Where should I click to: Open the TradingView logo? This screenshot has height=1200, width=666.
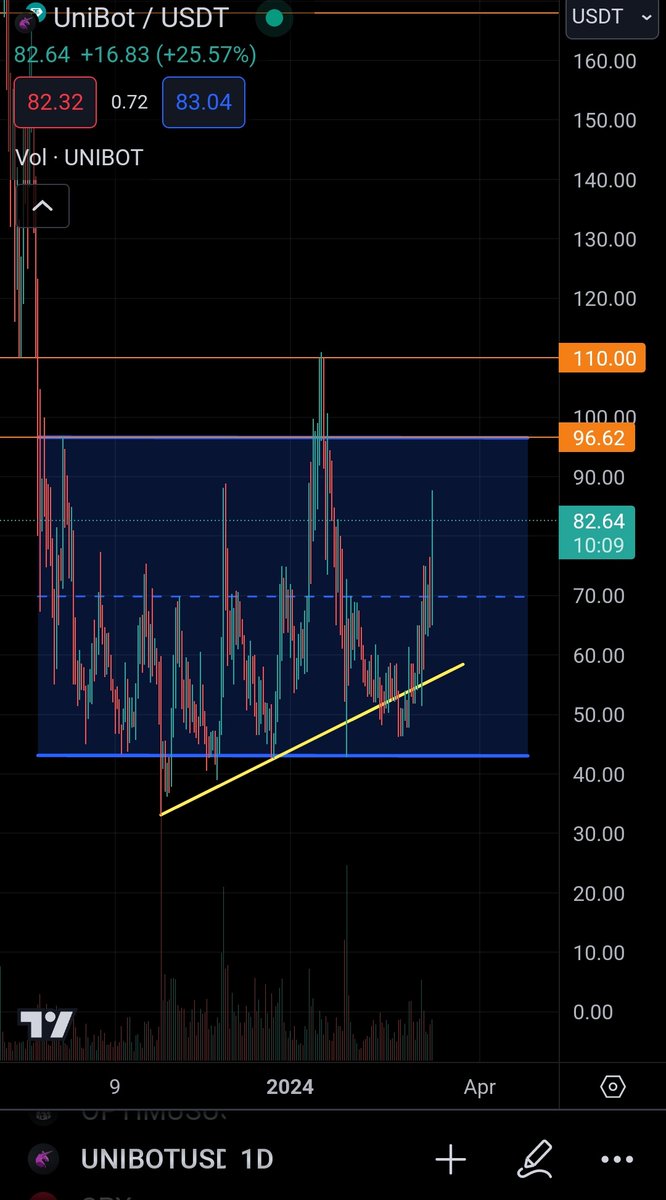pyautogui.click(x=47, y=1024)
